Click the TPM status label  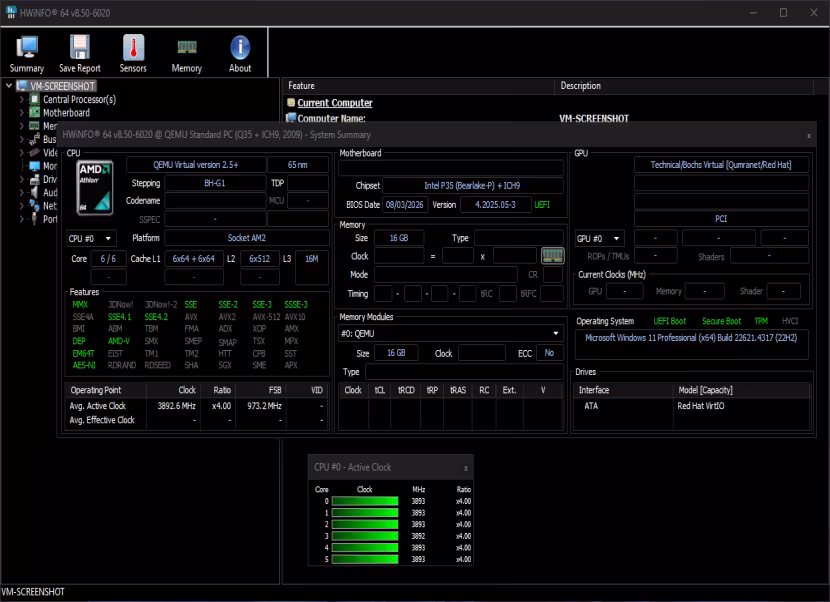tap(761, 321)
